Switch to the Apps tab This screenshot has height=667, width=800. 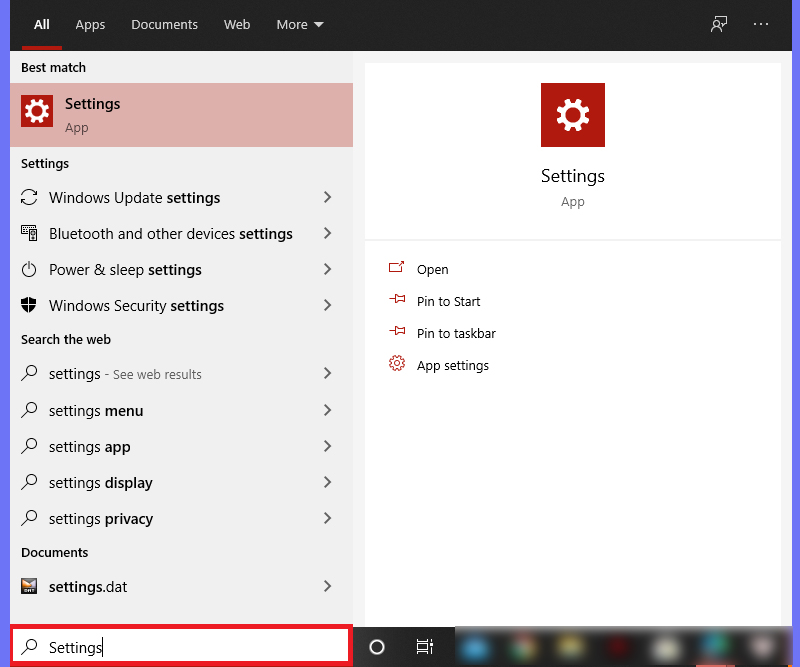[x=90, y=24]
